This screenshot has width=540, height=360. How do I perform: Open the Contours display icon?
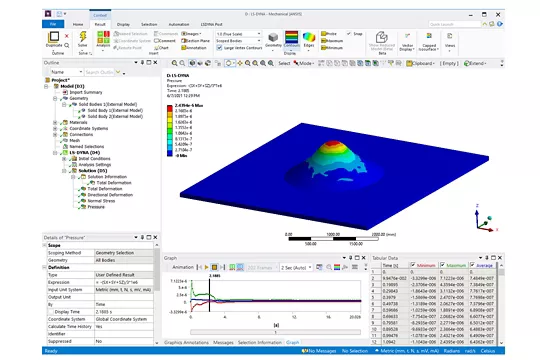(x=291, y=37)
